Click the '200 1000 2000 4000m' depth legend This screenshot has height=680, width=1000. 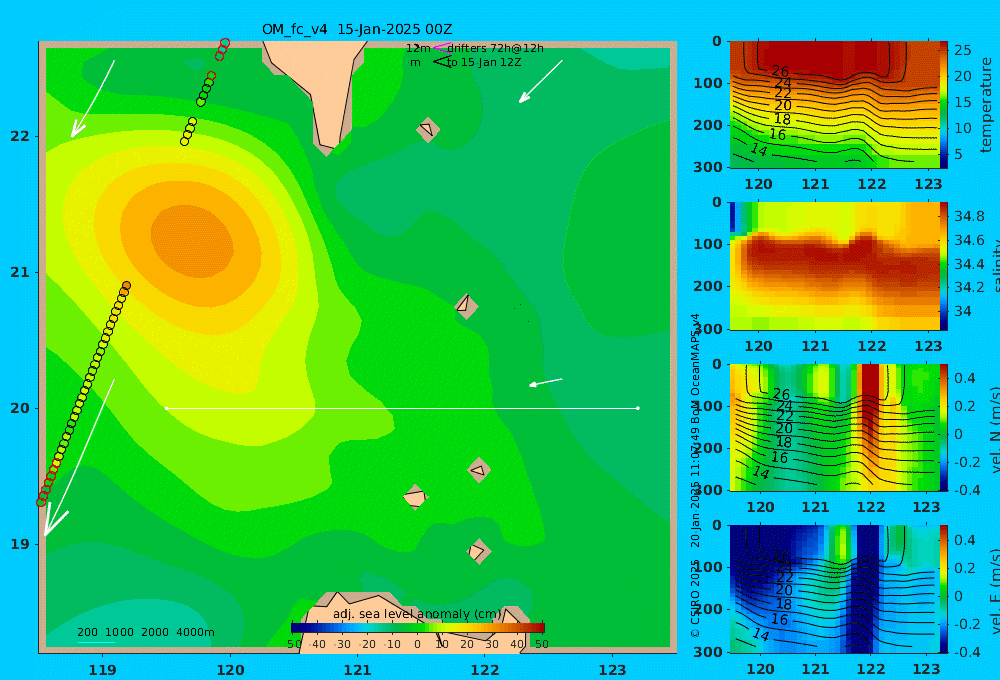pos(145,632)
